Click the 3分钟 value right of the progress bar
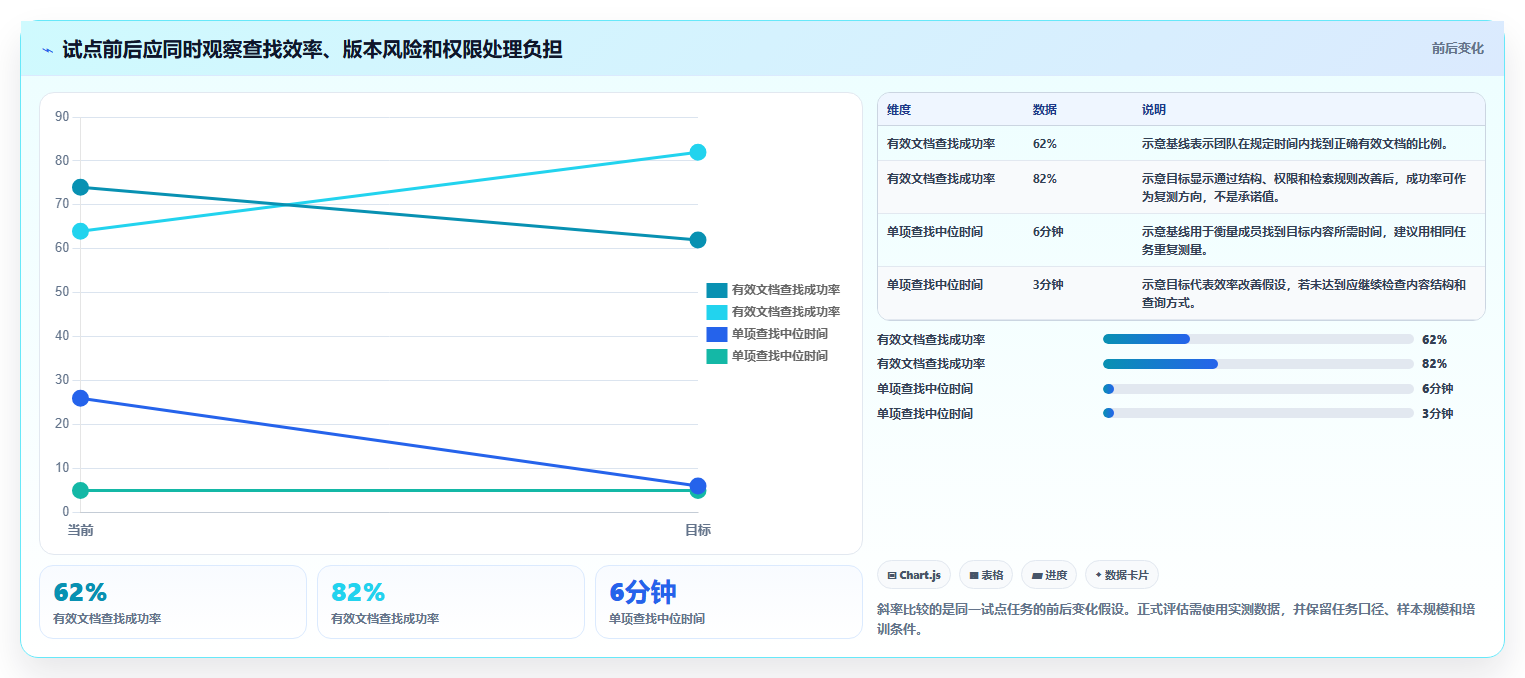Viewport: 1525px width, 678px height. click(1437, 414)
